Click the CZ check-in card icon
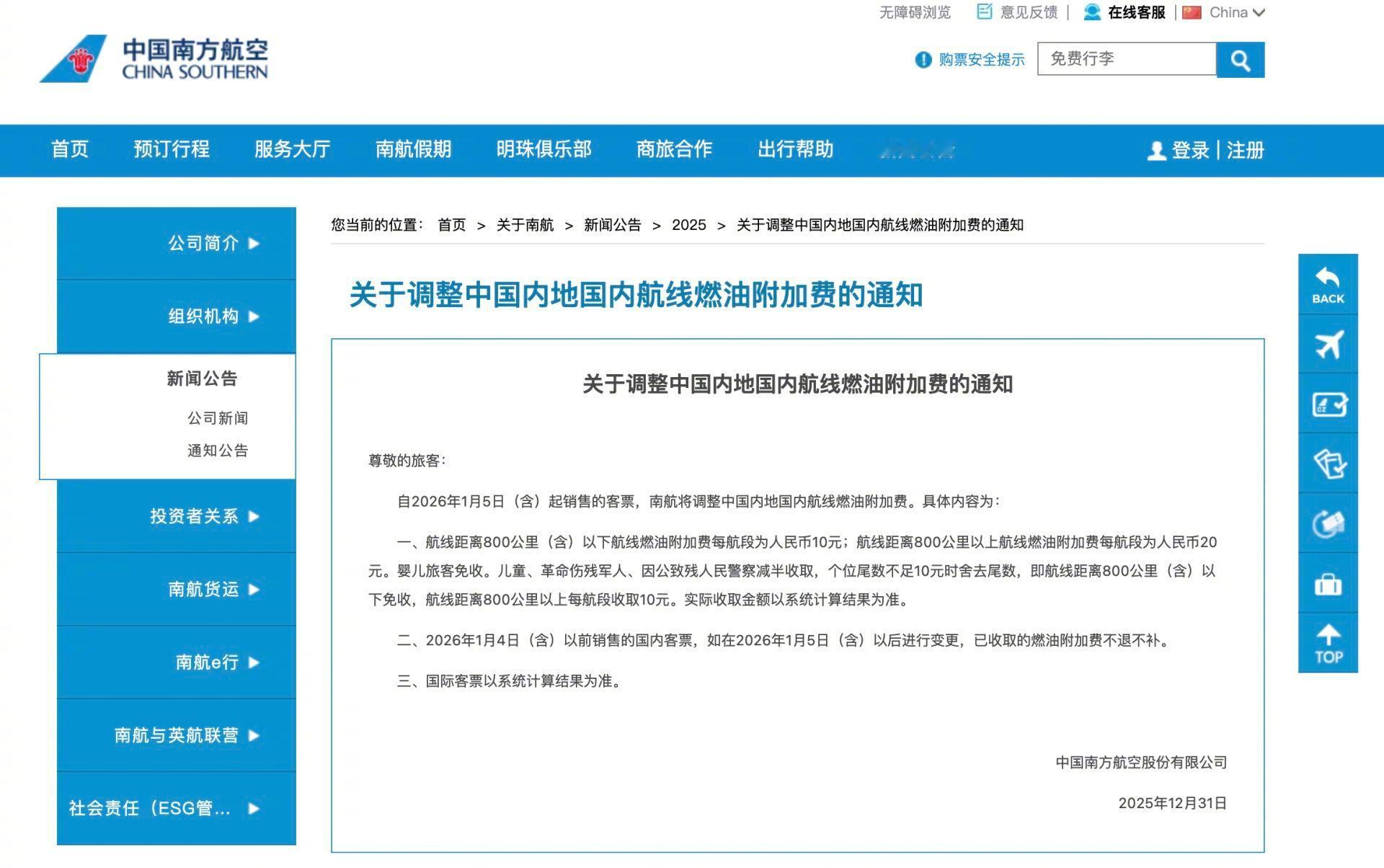This screenshot has width=1384, height=868. pyautogui.click(x=1328, y=404)
